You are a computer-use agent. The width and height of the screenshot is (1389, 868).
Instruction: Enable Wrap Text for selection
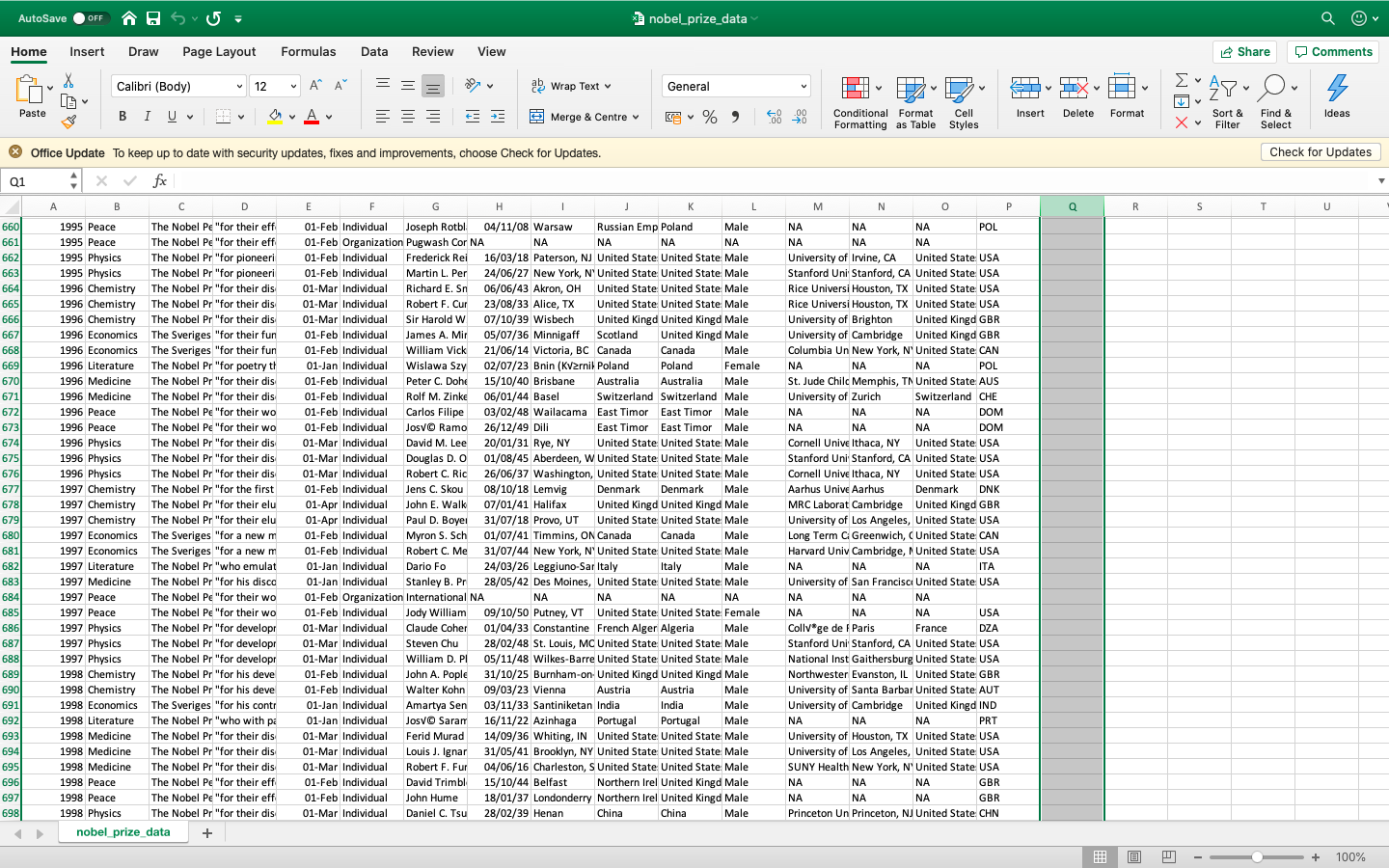click(x=571, y=85)
